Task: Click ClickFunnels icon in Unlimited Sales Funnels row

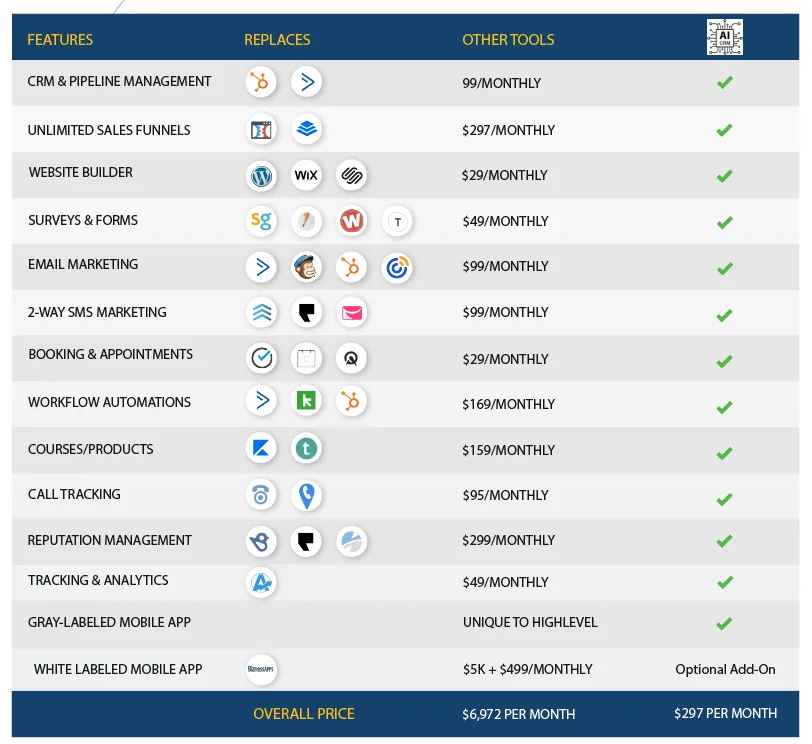Action: point(260,129)
